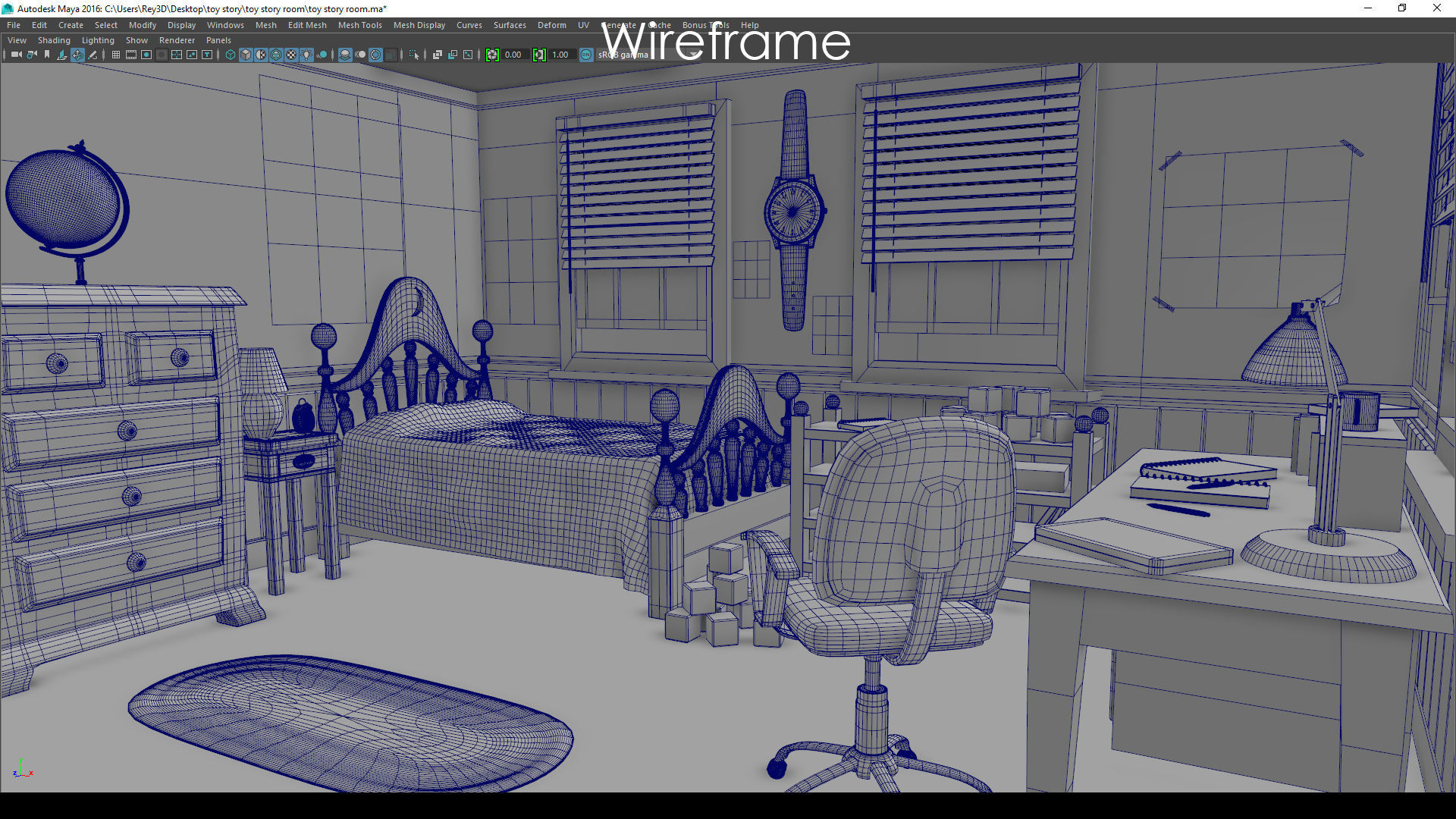The width and height of the screenshot is (1456, 819).
Task: Switch to Wireframe shading cube icon
Action: 231,55
